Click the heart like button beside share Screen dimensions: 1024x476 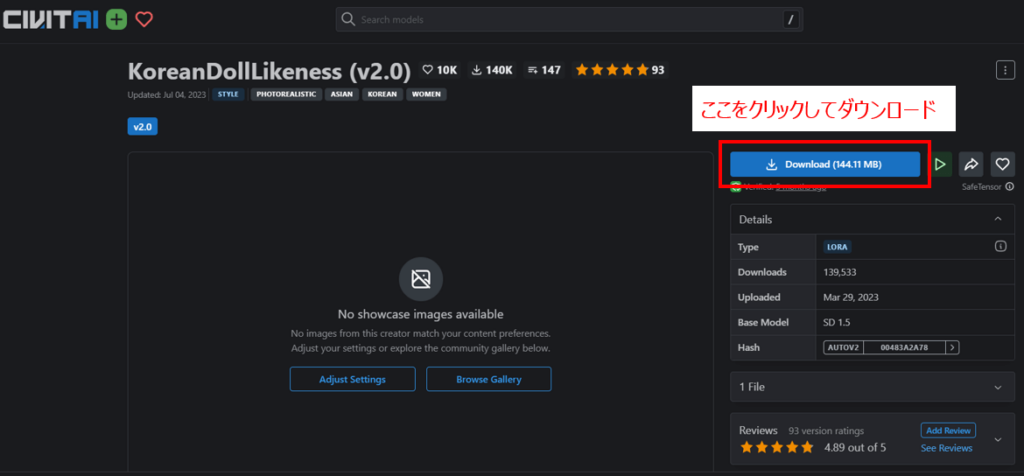[1002, 165]
